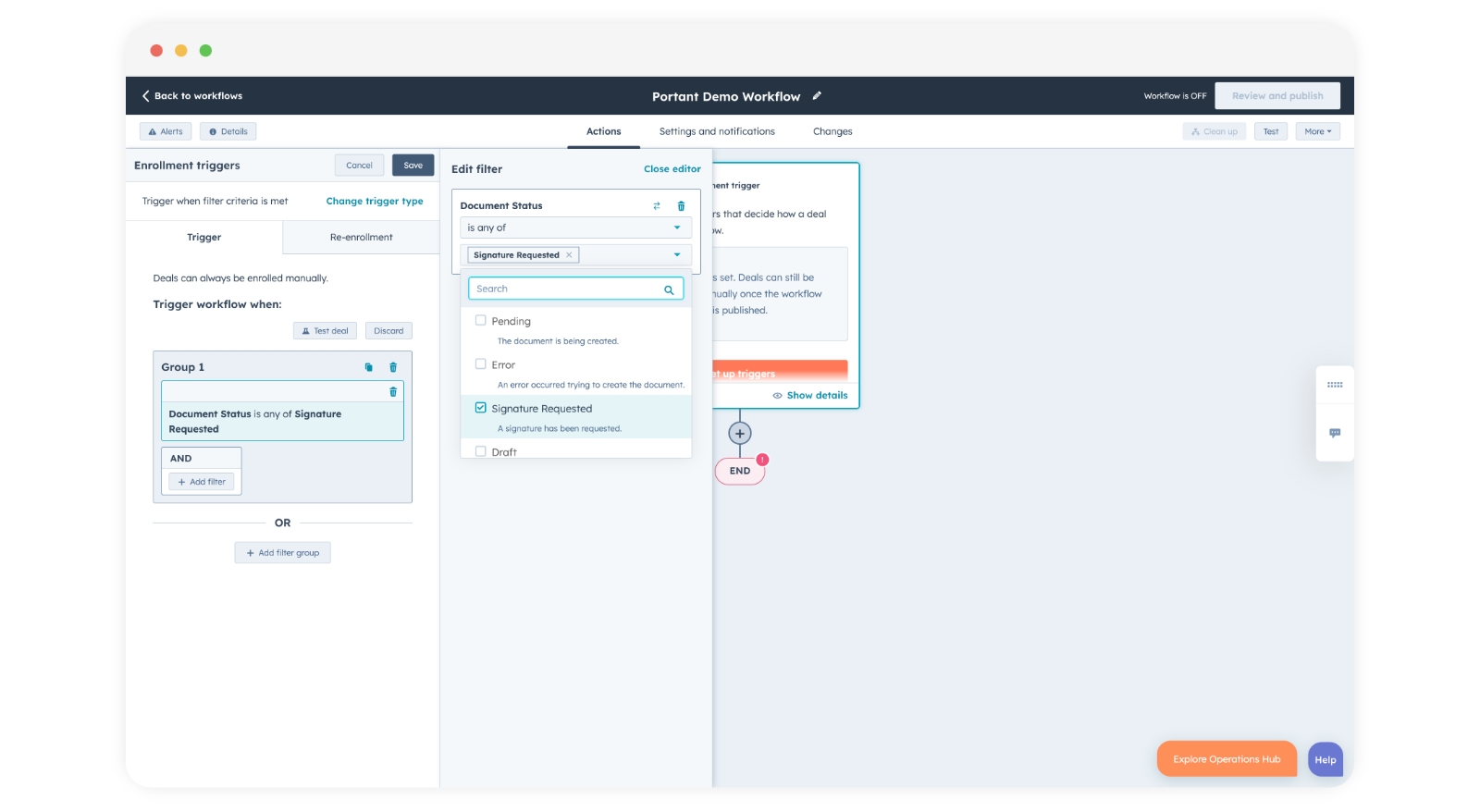
Task: Save the enrollment triggers
Action: 413,166
